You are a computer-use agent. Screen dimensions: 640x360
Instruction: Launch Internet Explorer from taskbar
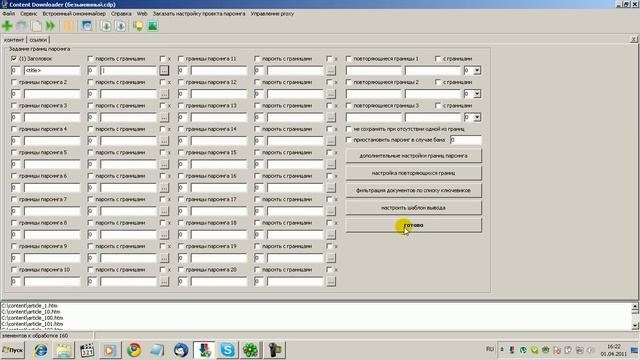[x=40, y=350]
